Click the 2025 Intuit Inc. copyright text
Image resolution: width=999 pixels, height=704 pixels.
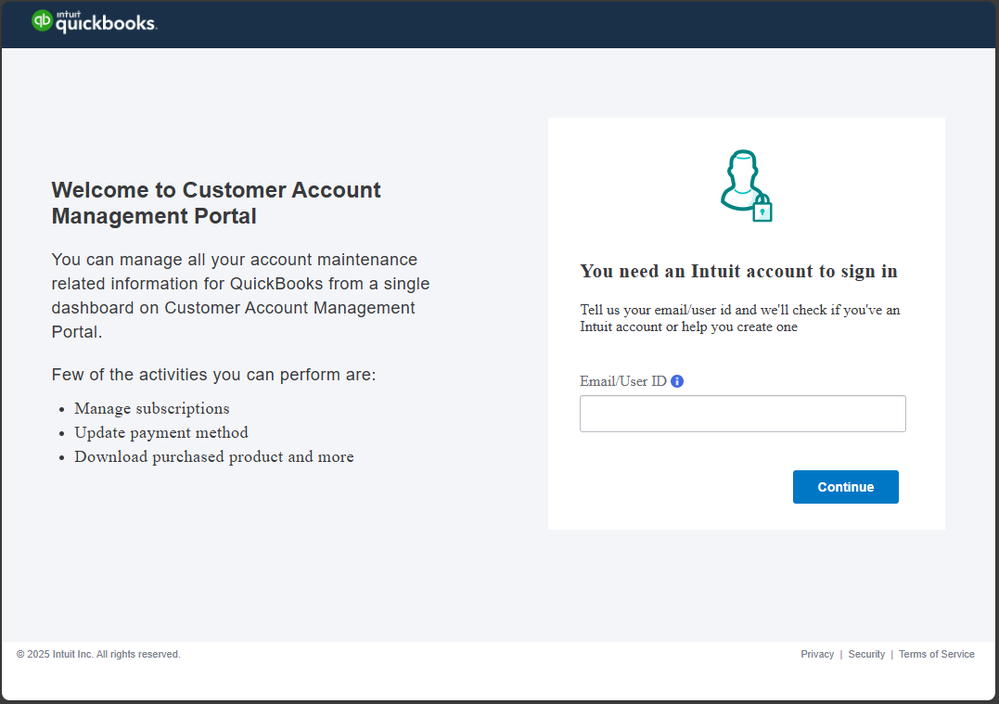[98, 654]
